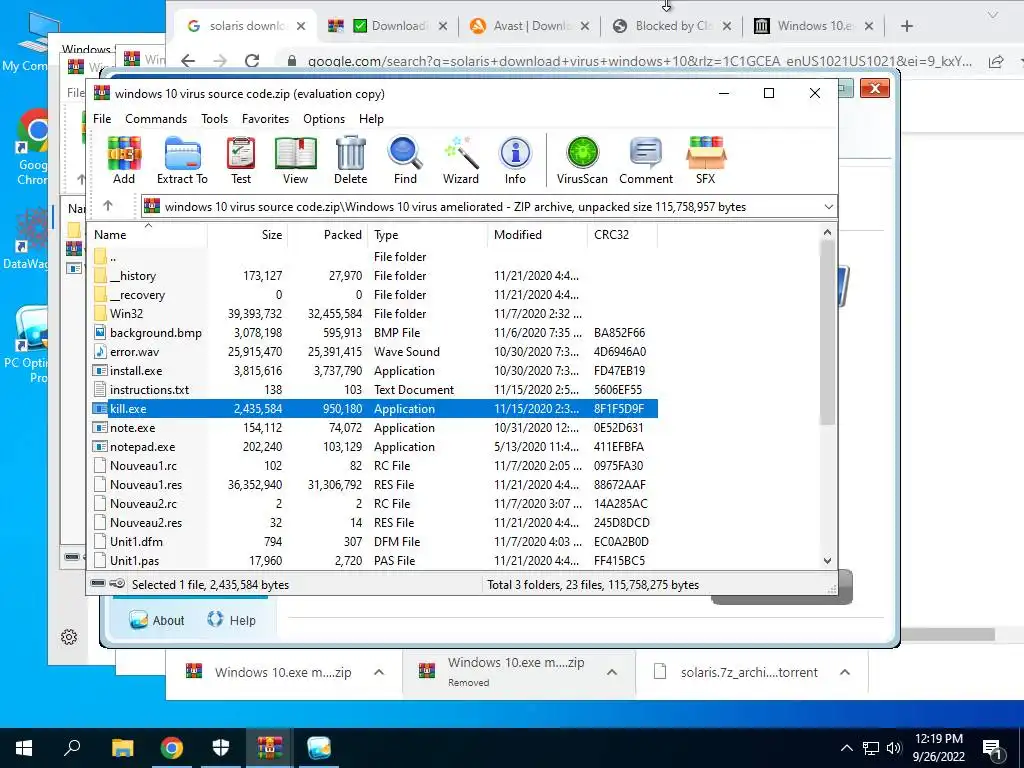Select install.exe in the archive list
1024x768 pixels.
pos(375,370)
